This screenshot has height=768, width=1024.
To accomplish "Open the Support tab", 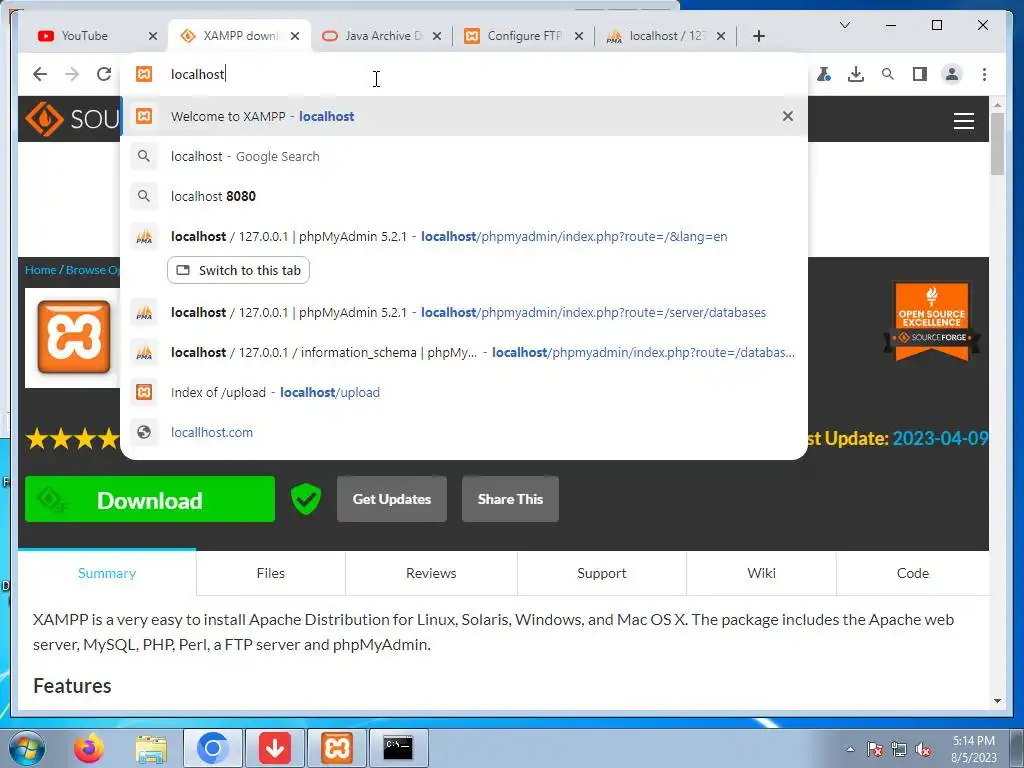I will click(601, 573).
